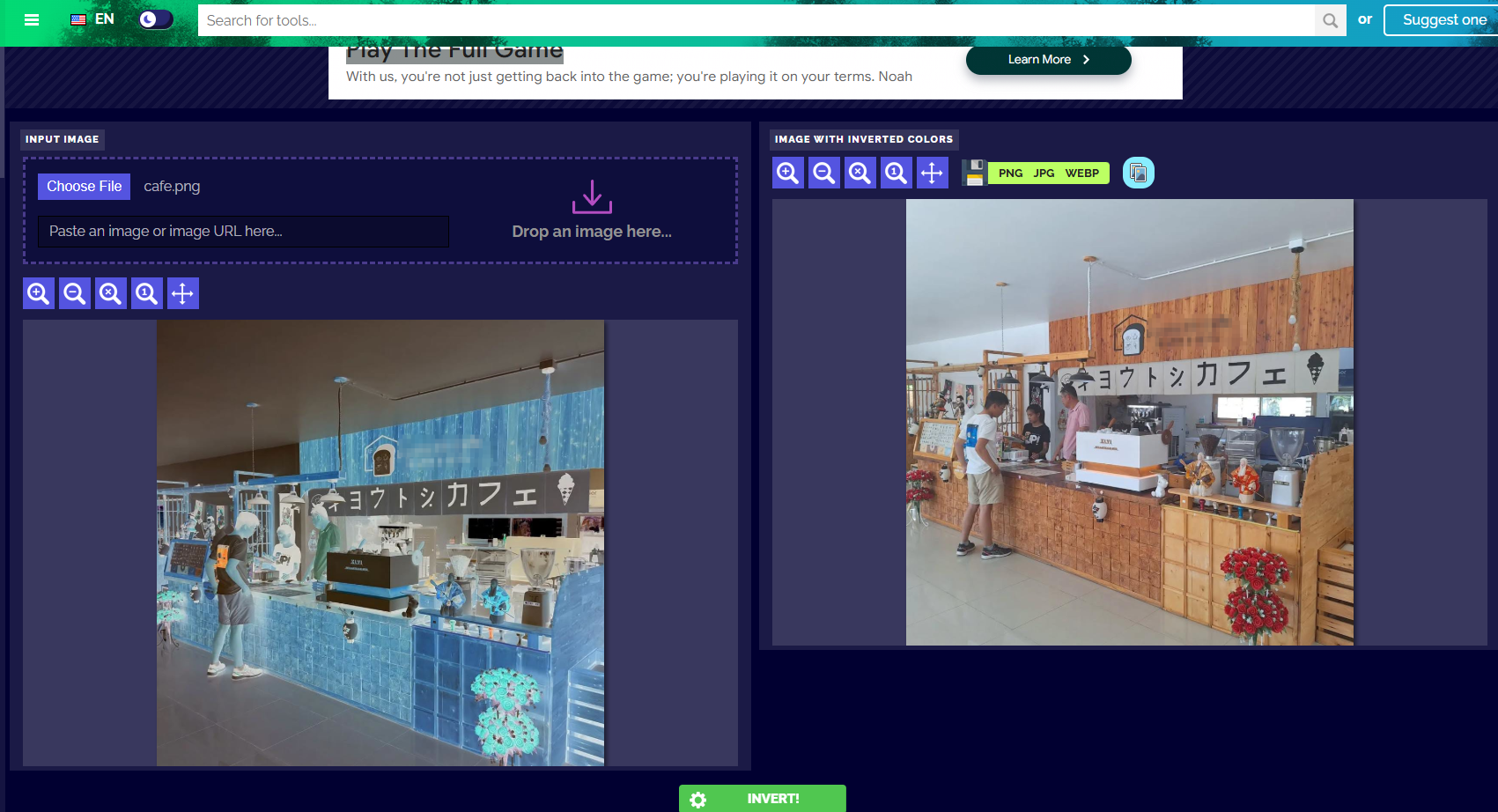Click the Search for tools box
This screenshot has width=1498, height=812.
pos(756,20)
